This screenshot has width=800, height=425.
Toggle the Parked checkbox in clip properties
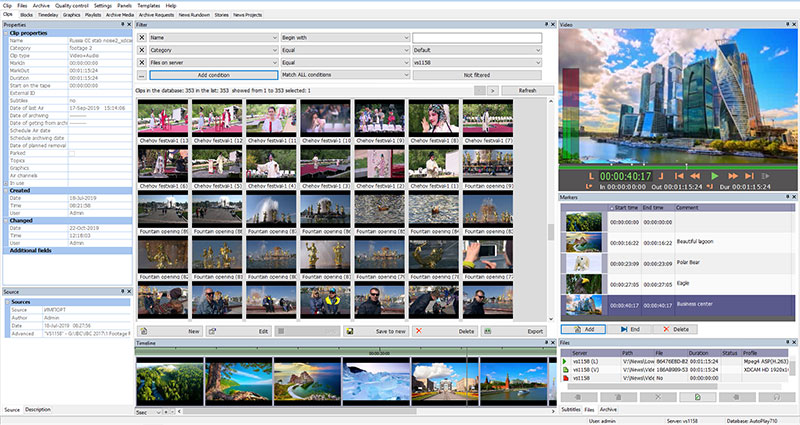pos(72,153)
